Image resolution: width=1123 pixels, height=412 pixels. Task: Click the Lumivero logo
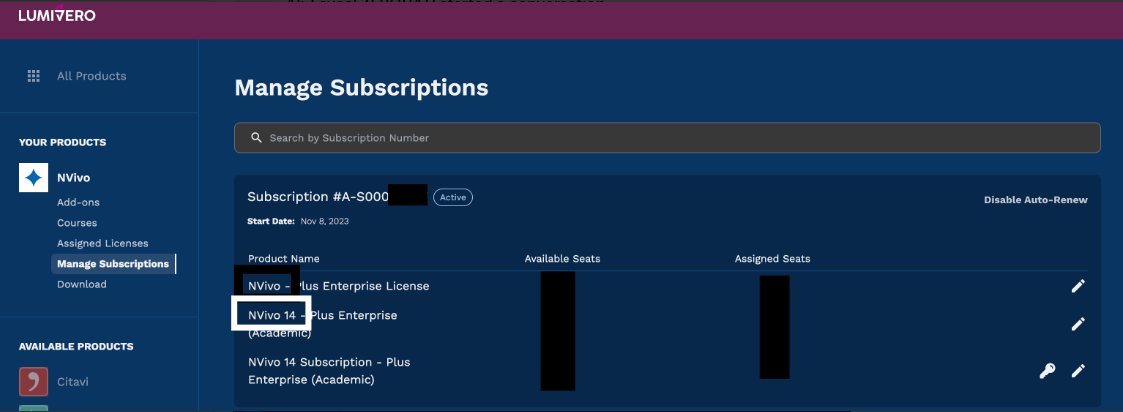pos(57,14)
